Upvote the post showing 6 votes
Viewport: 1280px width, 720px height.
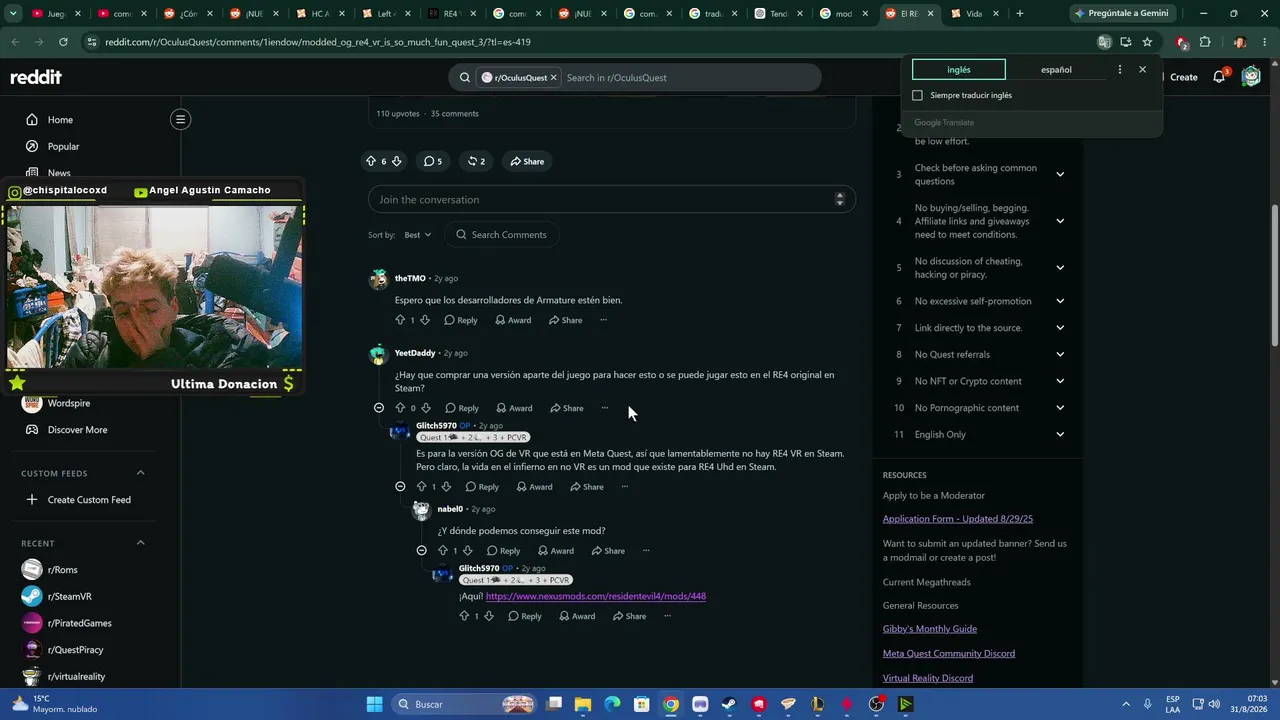[x=371, y=161]
